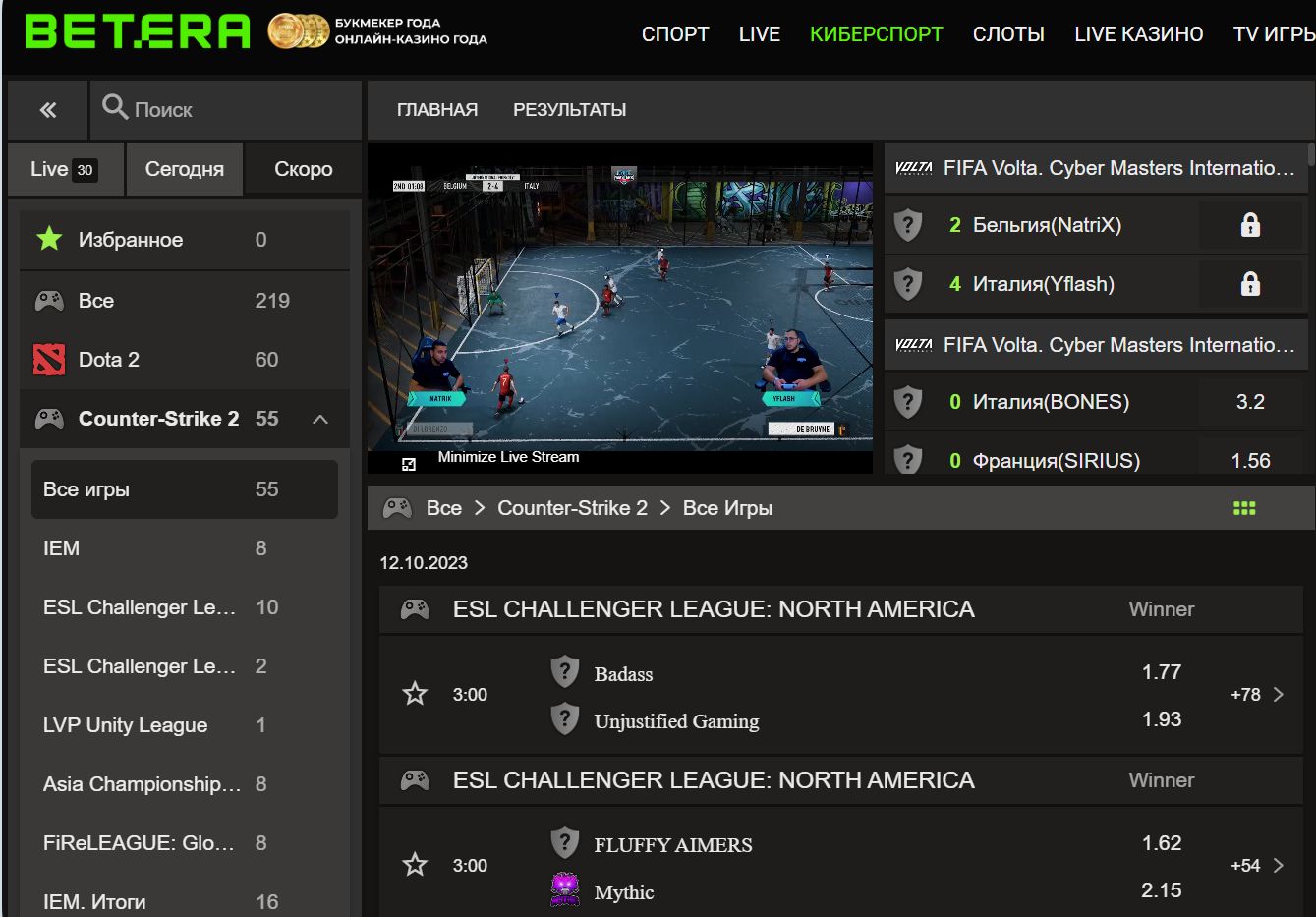Image resolution: width=1316 pixels, height=917 pixels.
Task: Click the gamepad icon beside Все
Action: coord(49,301)
